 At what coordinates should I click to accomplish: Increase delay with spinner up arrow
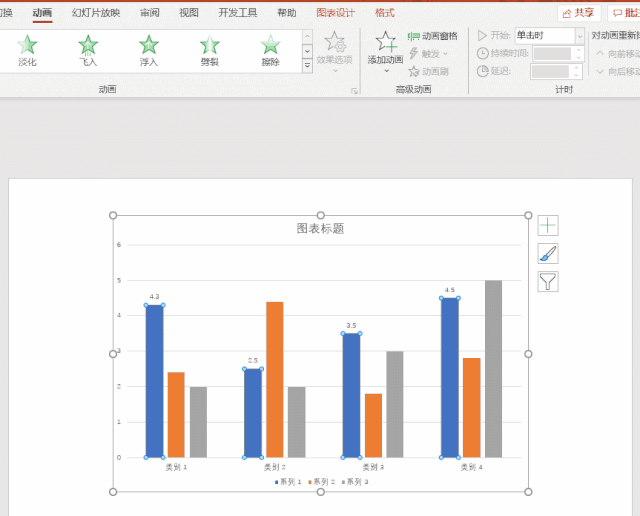[x=576, y=68]
